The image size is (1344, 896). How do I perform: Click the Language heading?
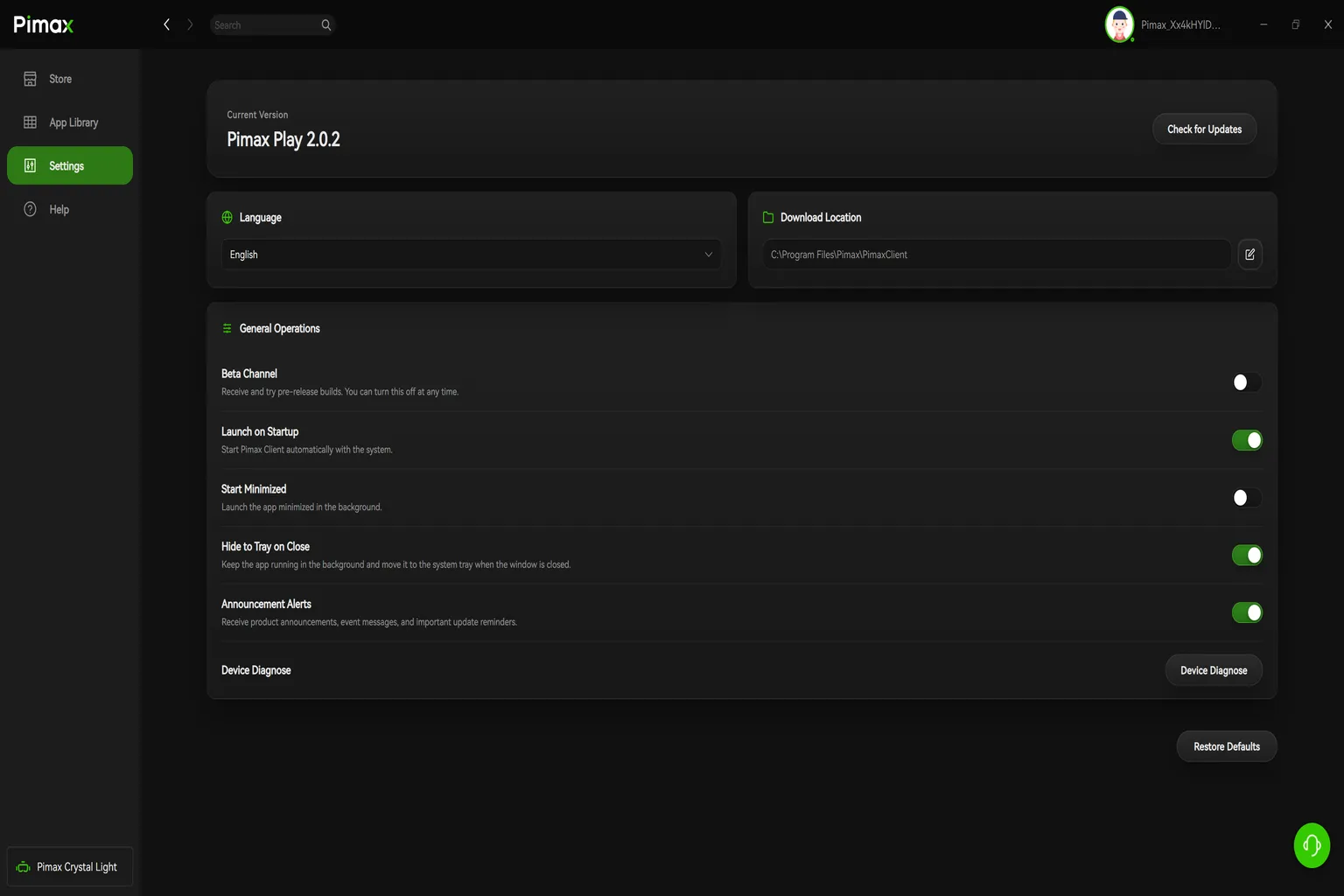tap(261, 217)
